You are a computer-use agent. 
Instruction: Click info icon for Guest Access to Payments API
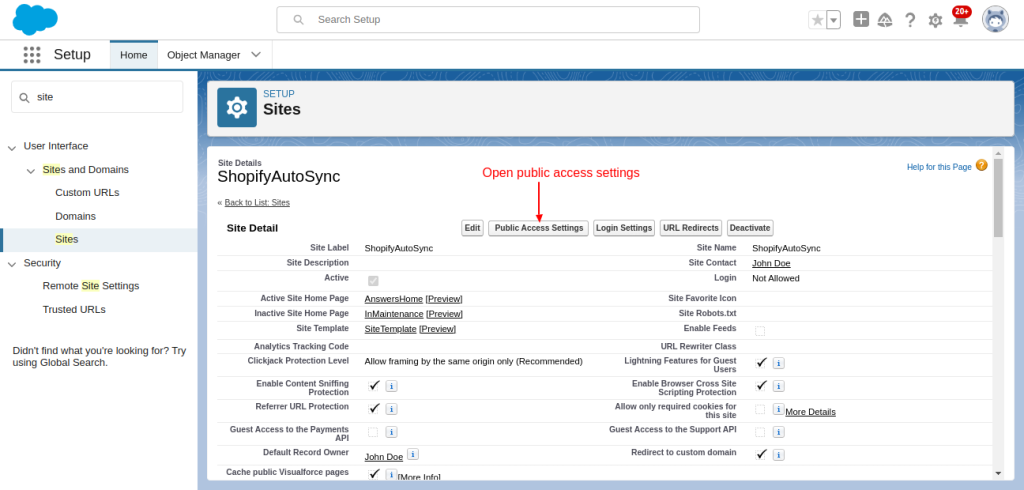tap(391, 432)
